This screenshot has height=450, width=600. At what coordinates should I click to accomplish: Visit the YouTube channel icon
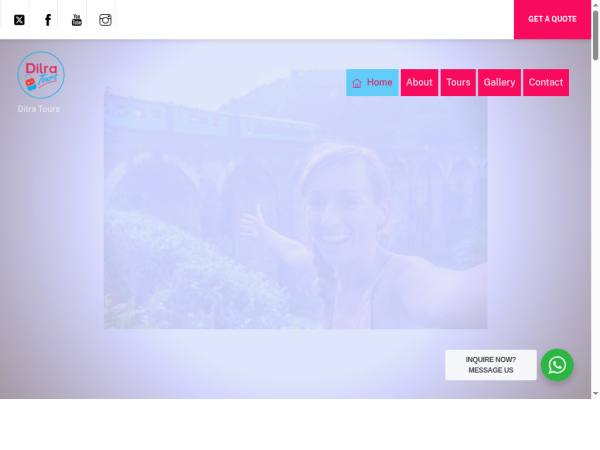click(77, 19)
